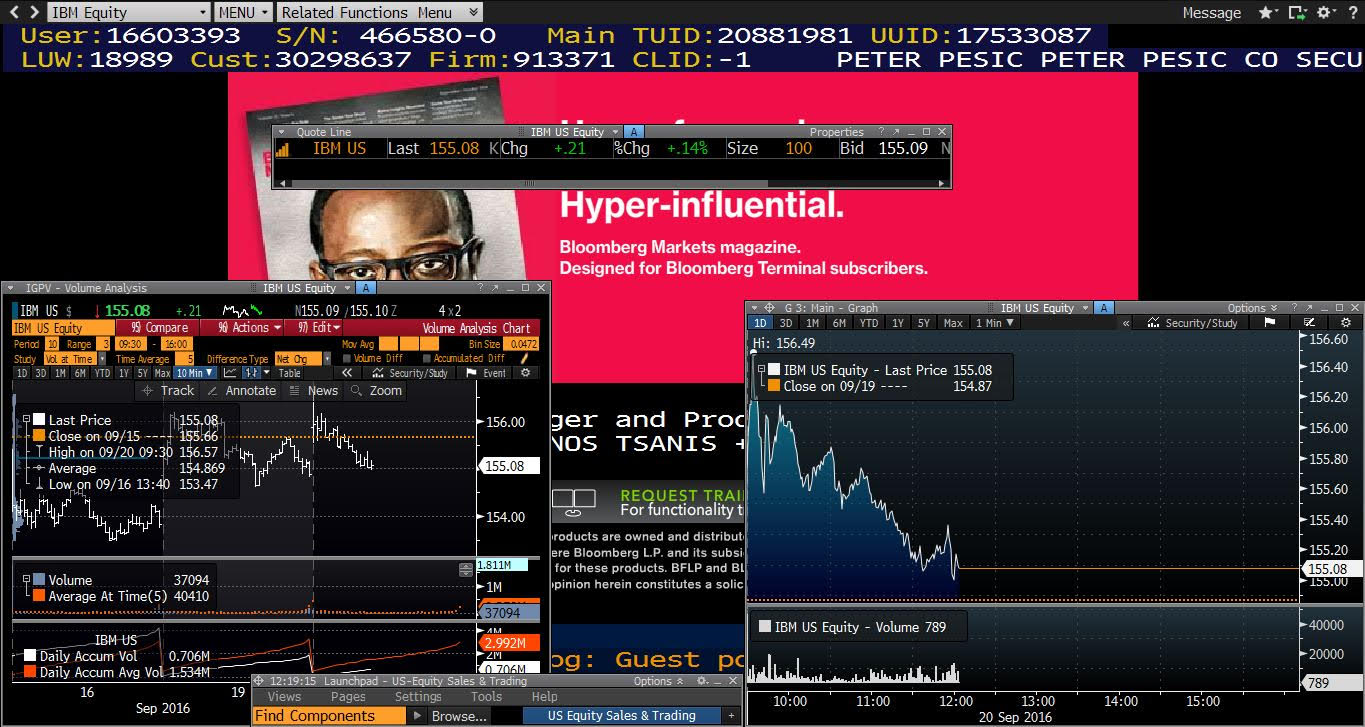Viewport: 1365px width, 727px height.
Task: Edit the Period value field
Action: point(52,344)
